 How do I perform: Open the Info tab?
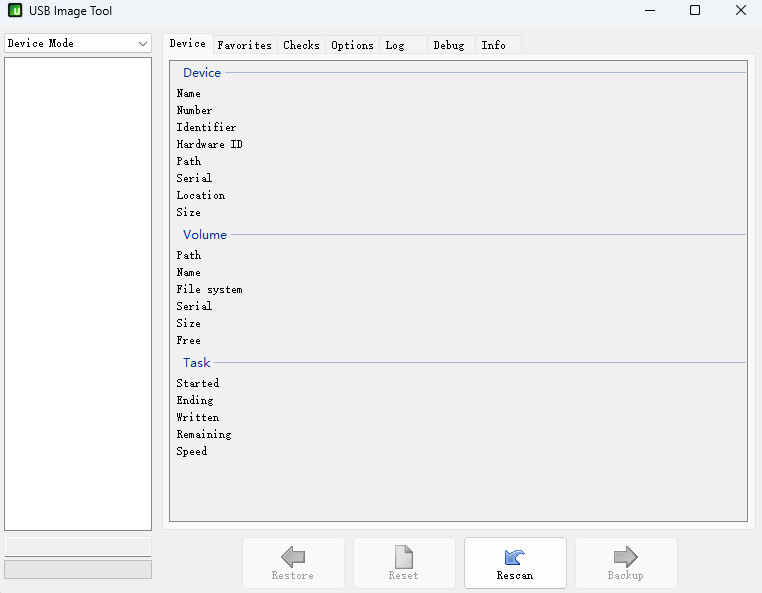click(498, 45)
